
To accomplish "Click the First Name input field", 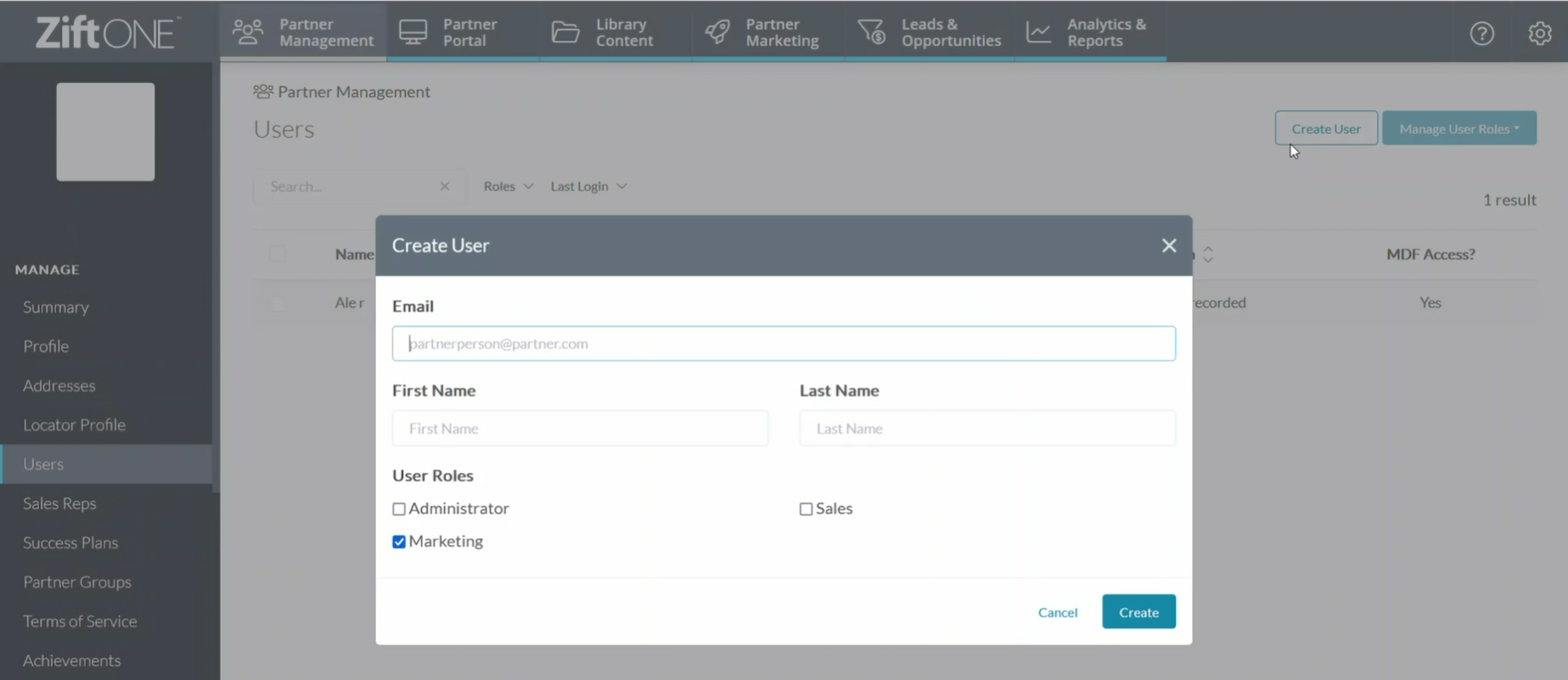I will (x=580, y=429).
